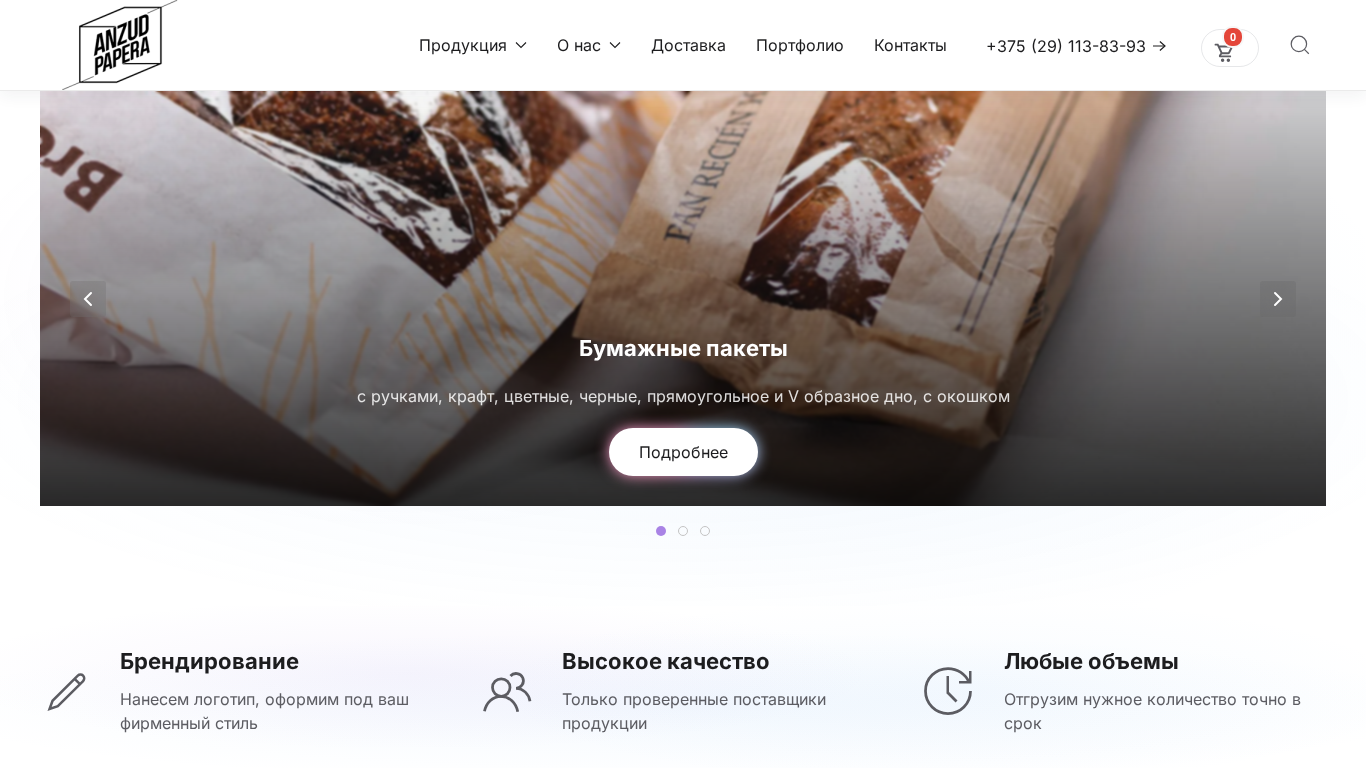This screenshot has height=768, width=1366.
Task: Select the first slider dot
Action: (x=661, y=531)
